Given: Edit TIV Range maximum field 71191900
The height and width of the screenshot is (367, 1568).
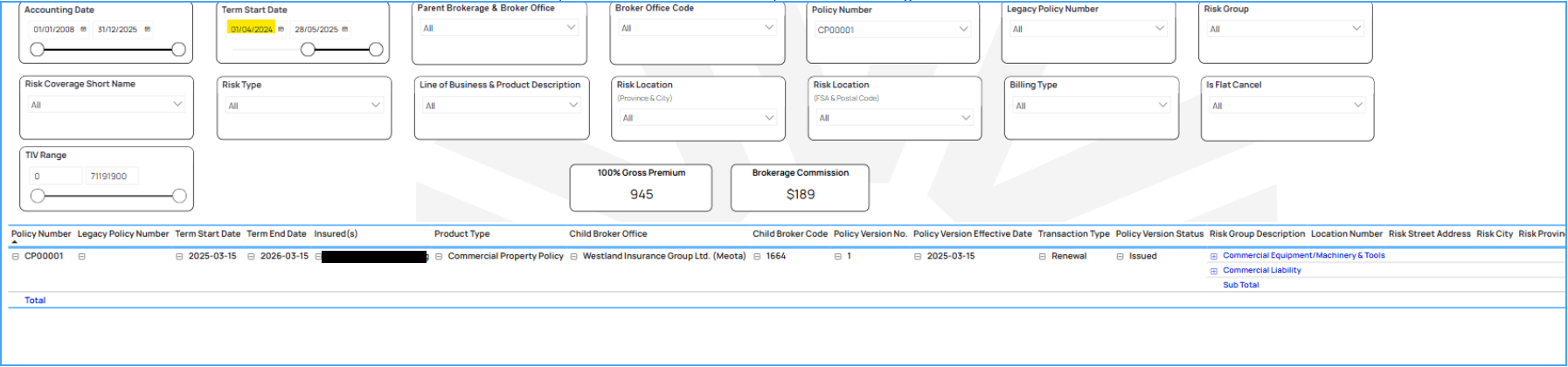Looking at the screenshot, I should pyautogui.click(x=111, y=176).
